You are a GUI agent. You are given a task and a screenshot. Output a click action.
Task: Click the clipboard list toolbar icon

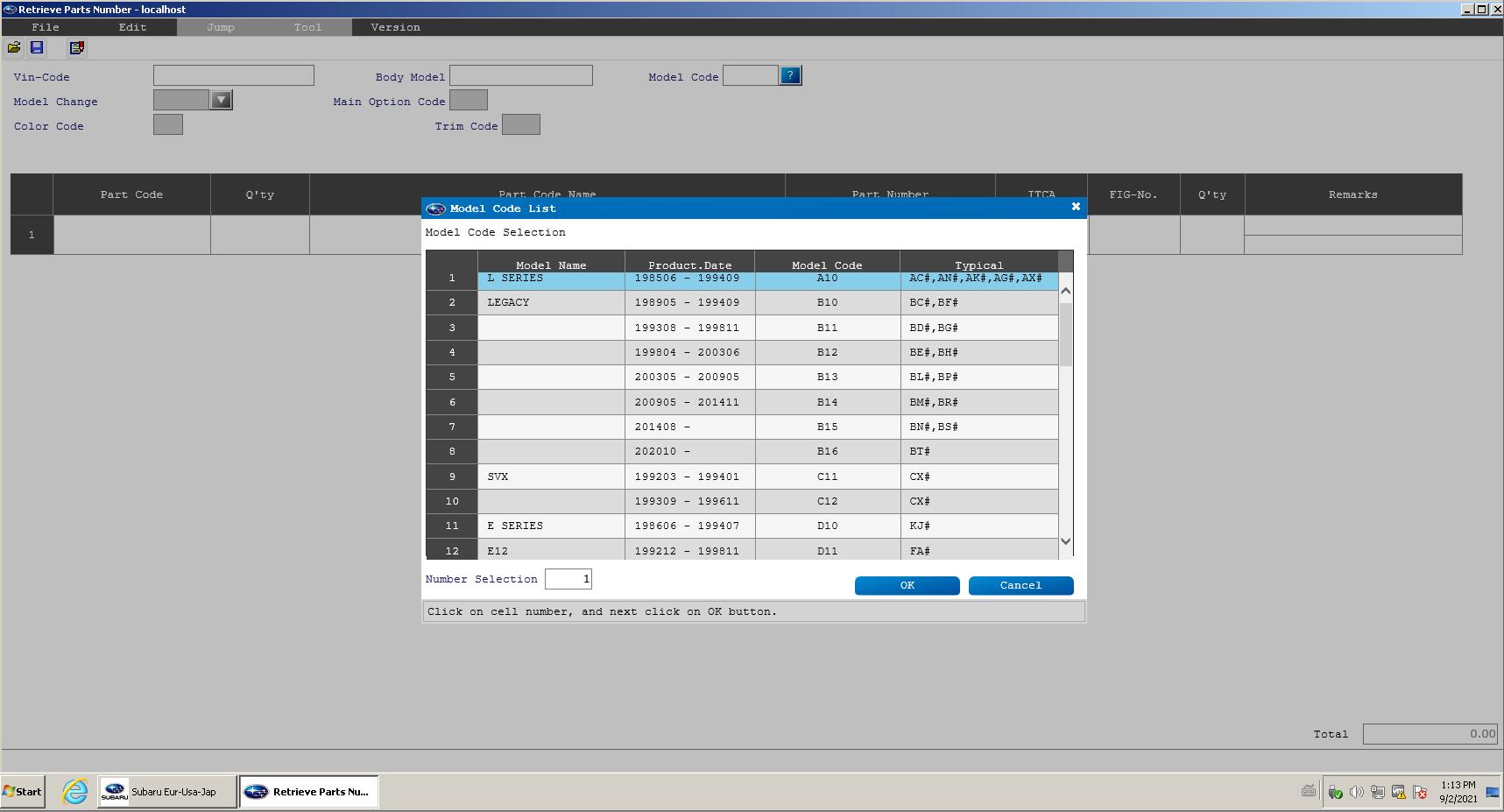click(x=77, y=47)
